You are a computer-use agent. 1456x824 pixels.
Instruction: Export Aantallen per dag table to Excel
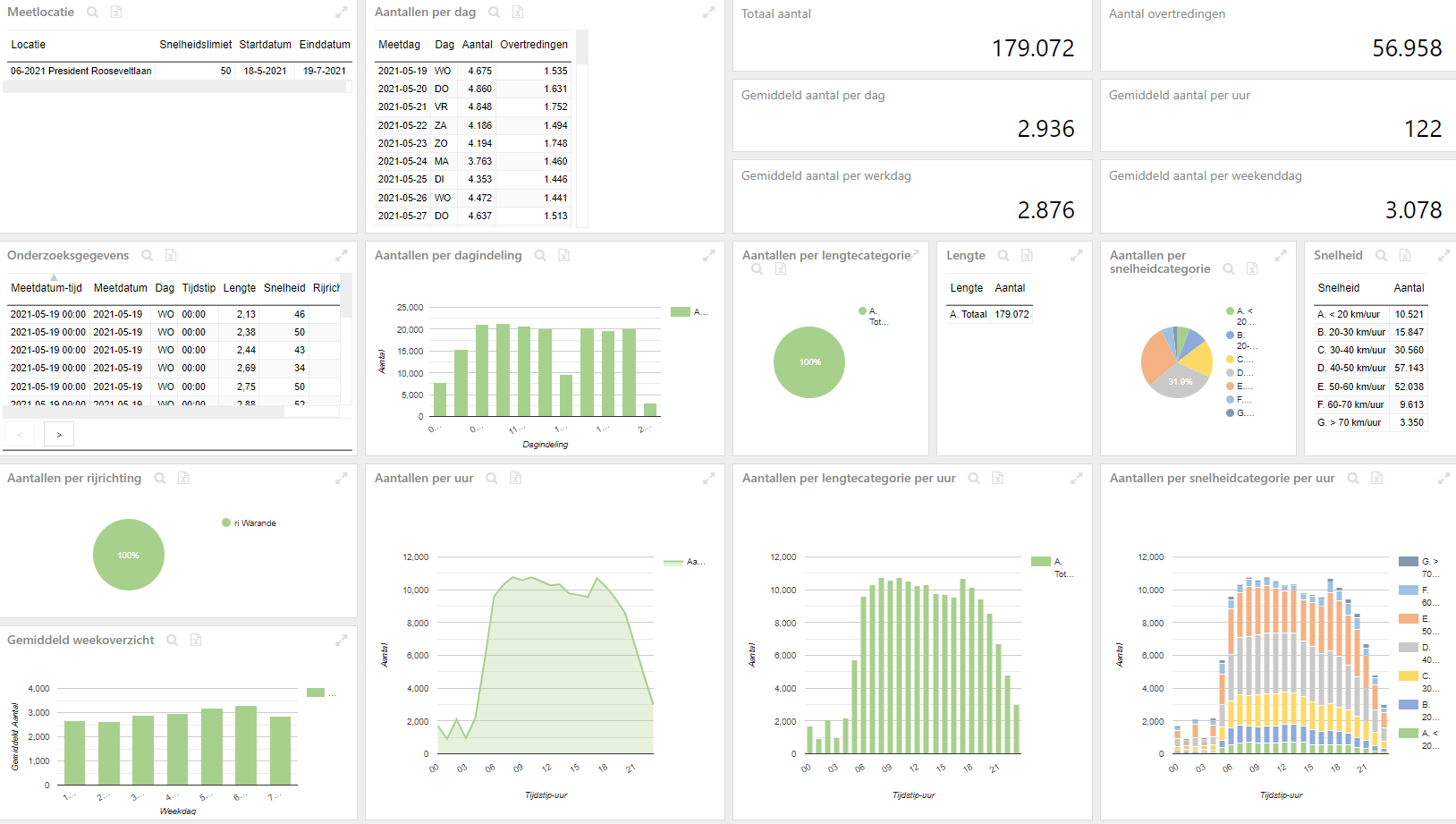coord(518,13)
